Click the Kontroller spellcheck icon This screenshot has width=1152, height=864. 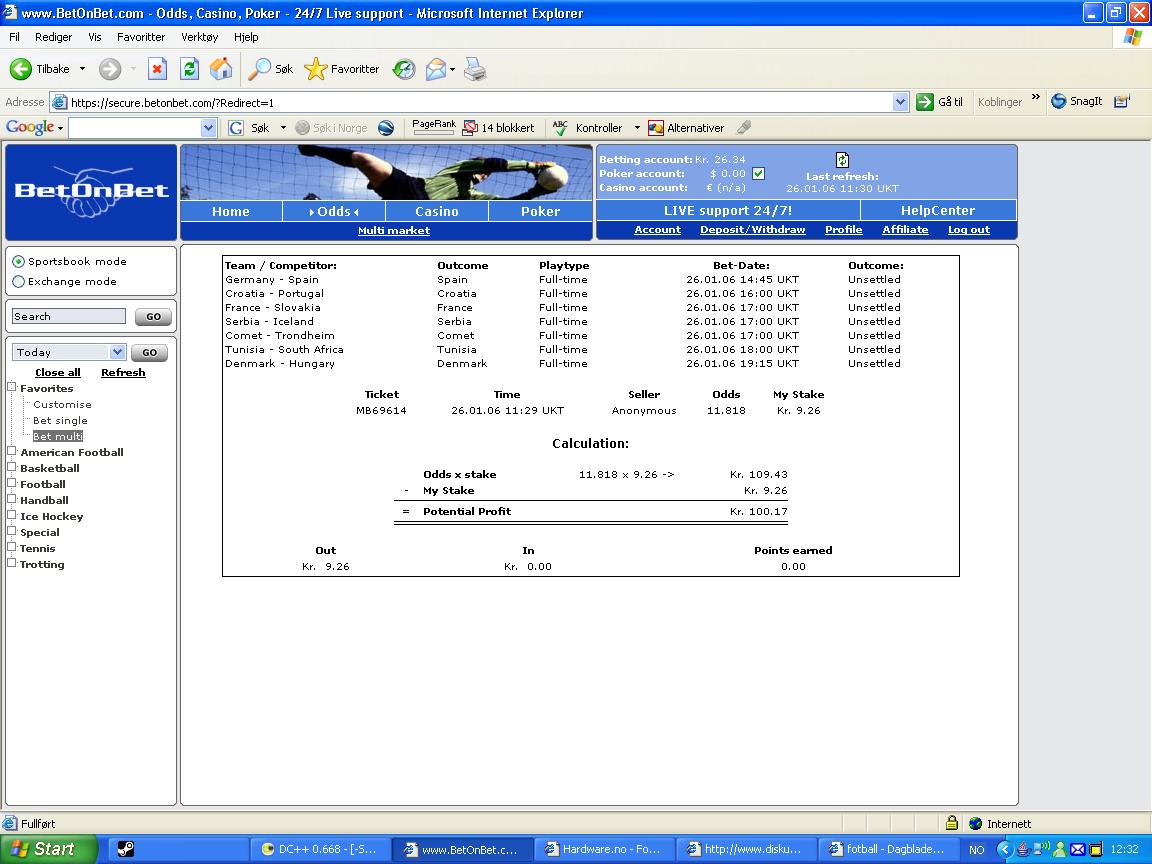coord(560,128)
